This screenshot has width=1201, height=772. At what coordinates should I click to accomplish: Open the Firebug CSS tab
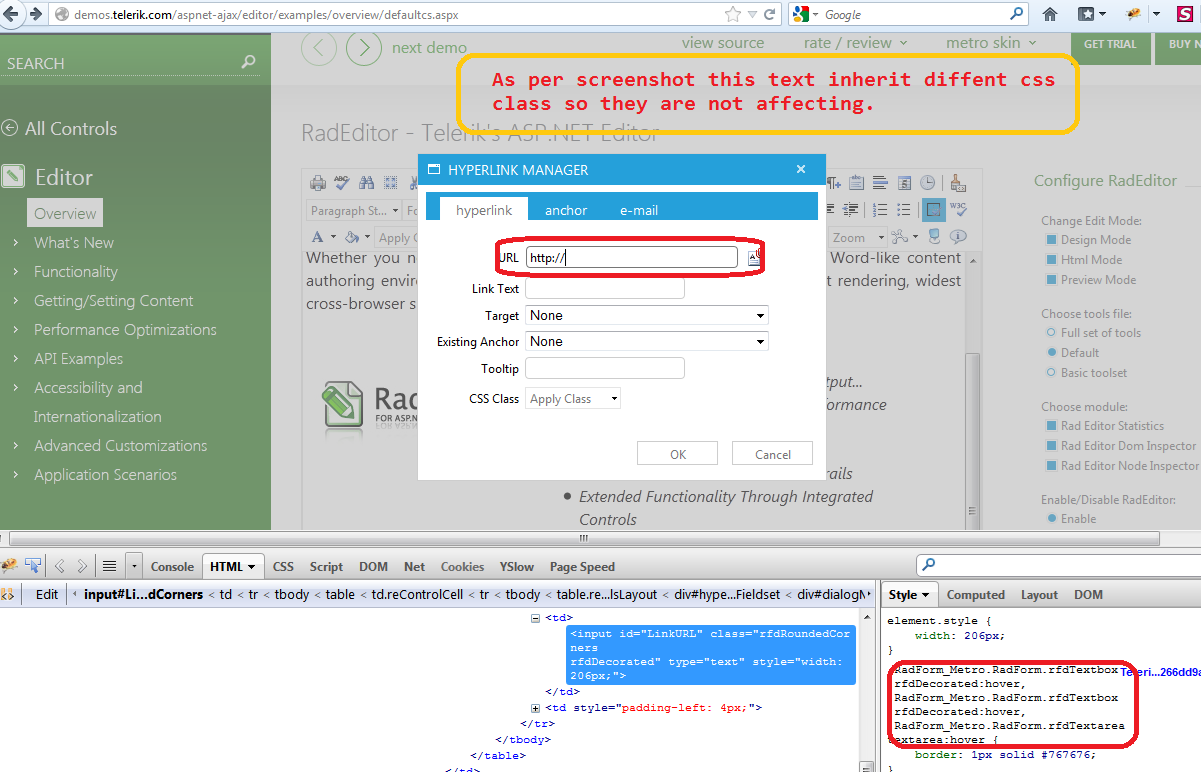pos(284,566)
